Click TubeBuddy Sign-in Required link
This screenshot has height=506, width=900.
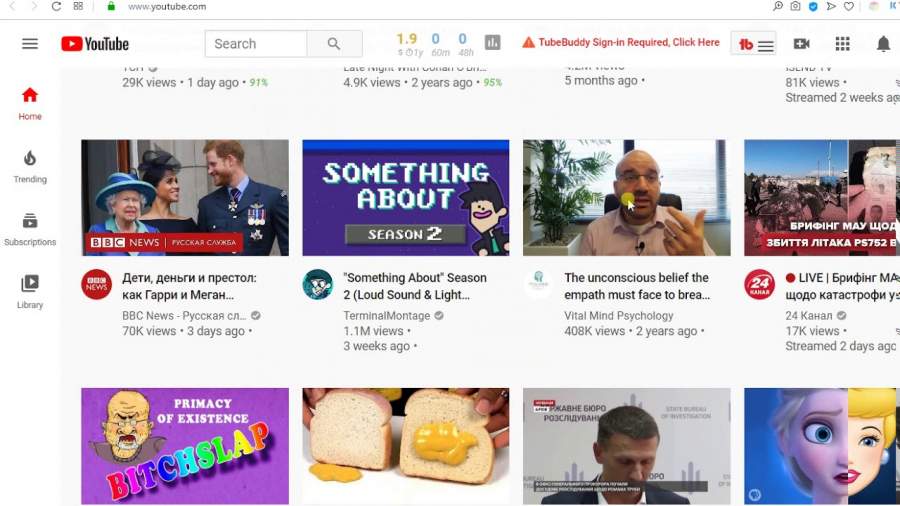pyautogui.click(x=629, y=42)
